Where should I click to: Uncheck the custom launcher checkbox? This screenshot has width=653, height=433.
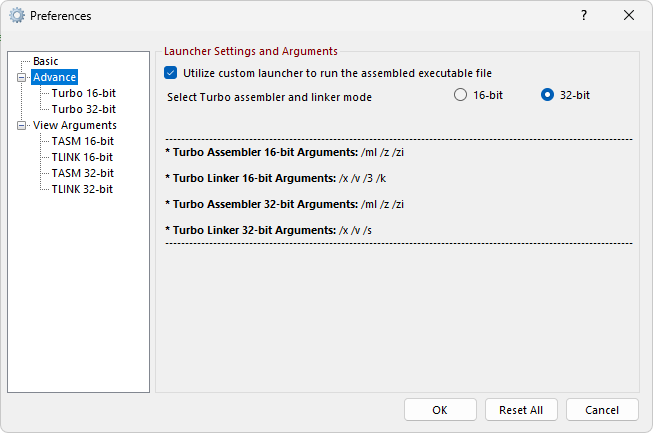coord(170,73)
